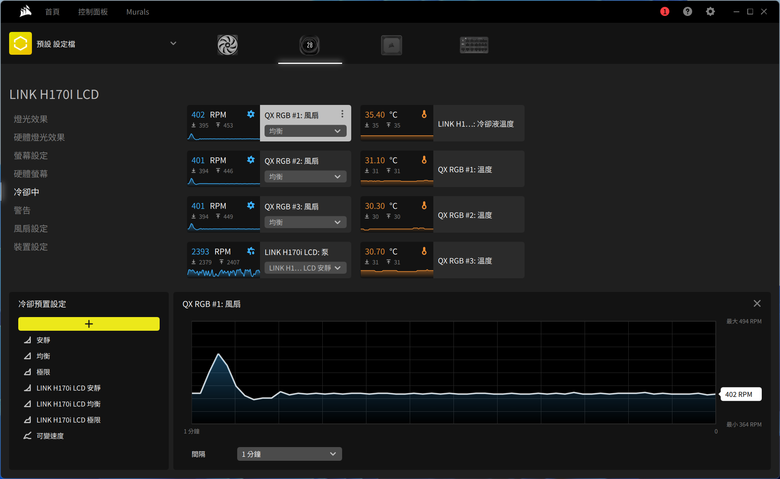This screenshot has height=479, width=780.
Task: Expand the 預設 設定檔 profile dropdown
Action: coord(173,44)
